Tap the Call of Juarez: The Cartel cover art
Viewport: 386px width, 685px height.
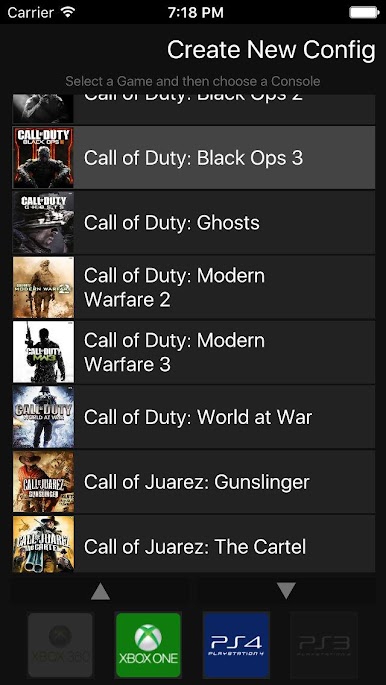click(x=43, y=544)
